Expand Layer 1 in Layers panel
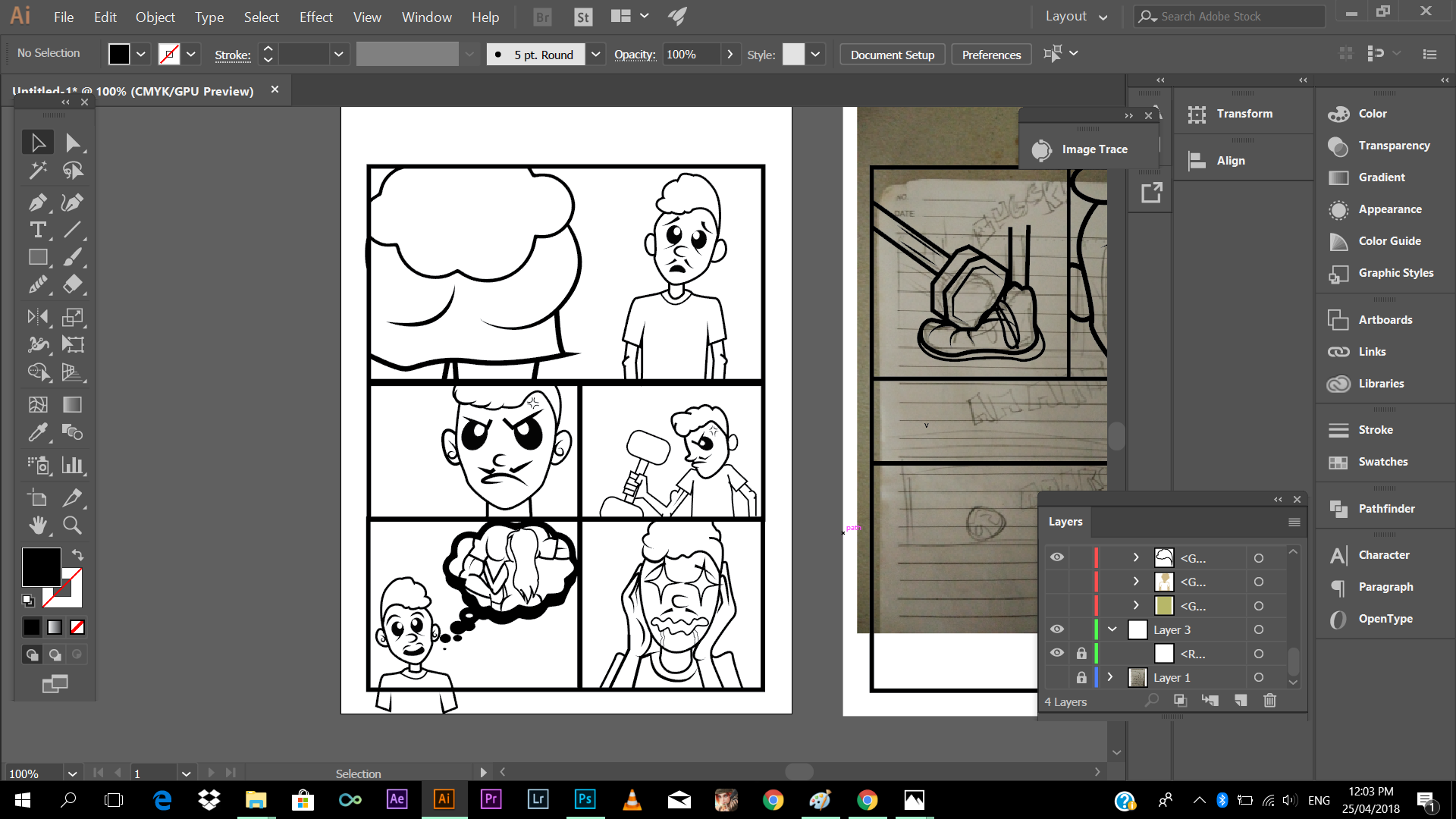The width and height of the screenshot is (1456, 819). click(1110, 676)
